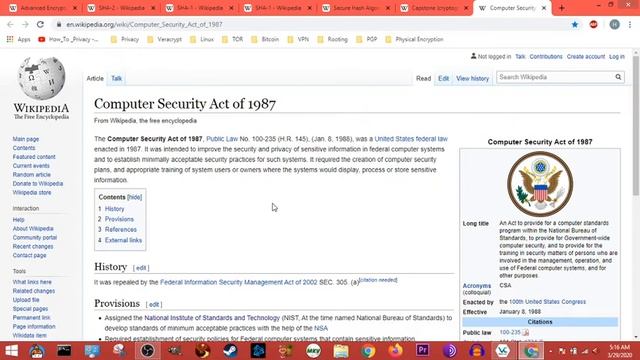Reload the page with the refresh icon
The height and width of the screenshot is (360, 640).
pyautogui.click(x=40, y=24)
